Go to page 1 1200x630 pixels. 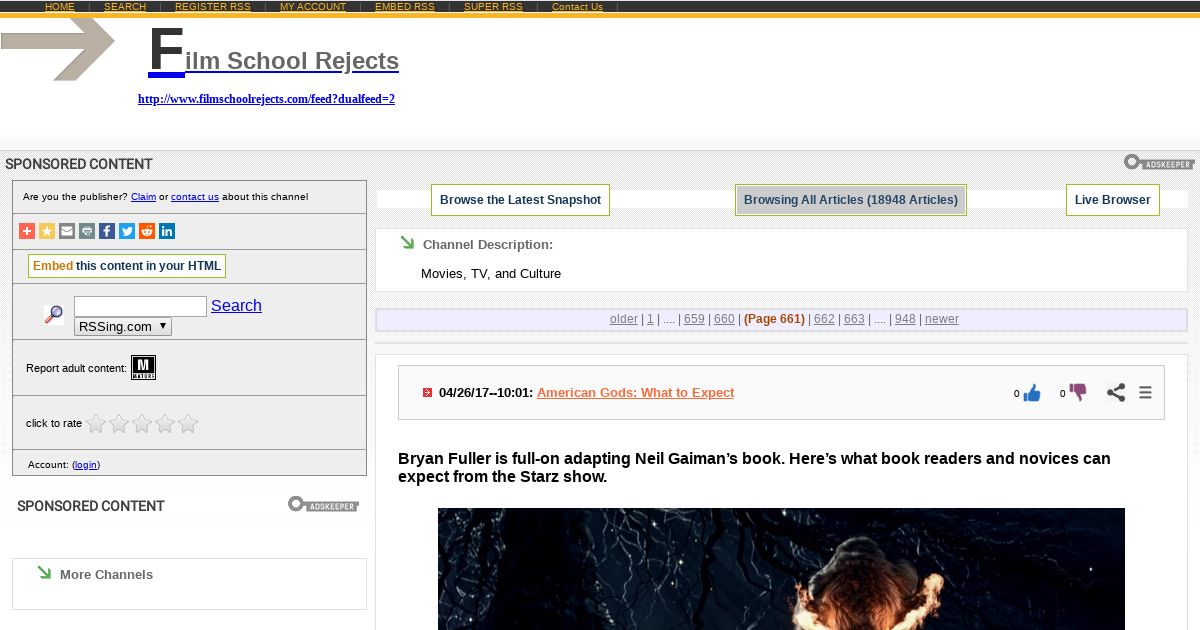(650, 319)
